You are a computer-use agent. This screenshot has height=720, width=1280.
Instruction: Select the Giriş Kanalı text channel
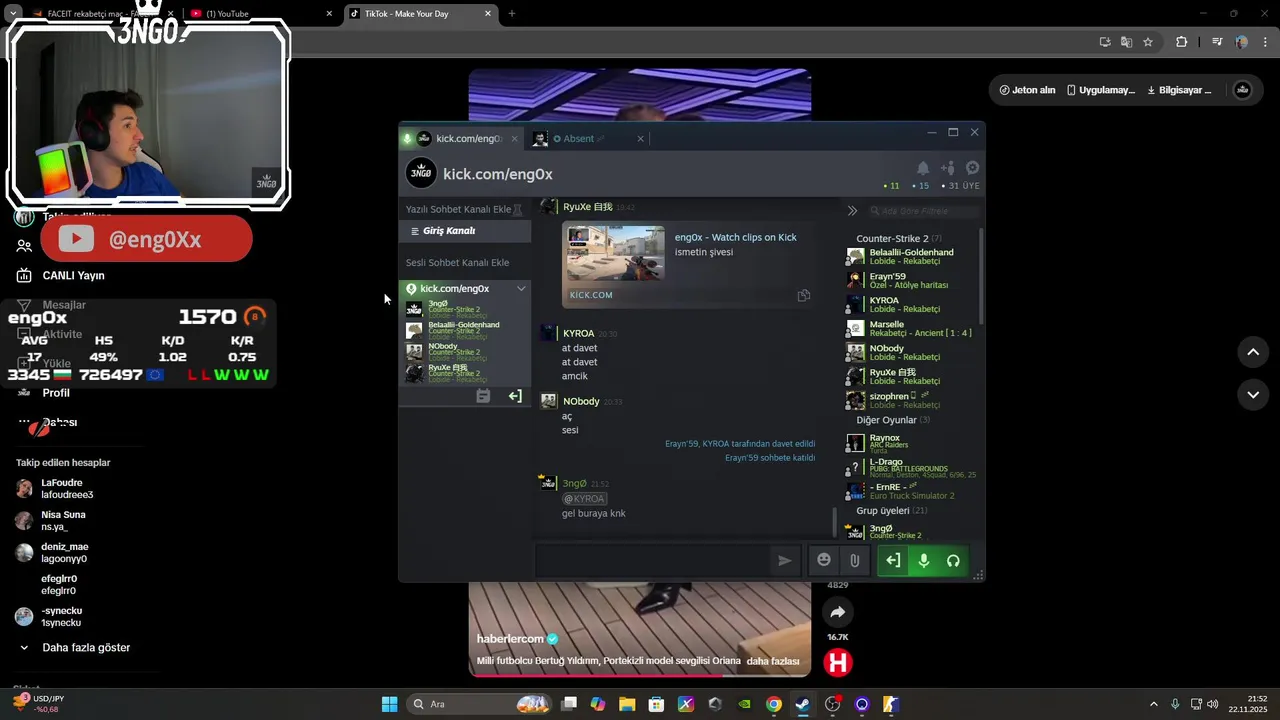coord(464,231)
